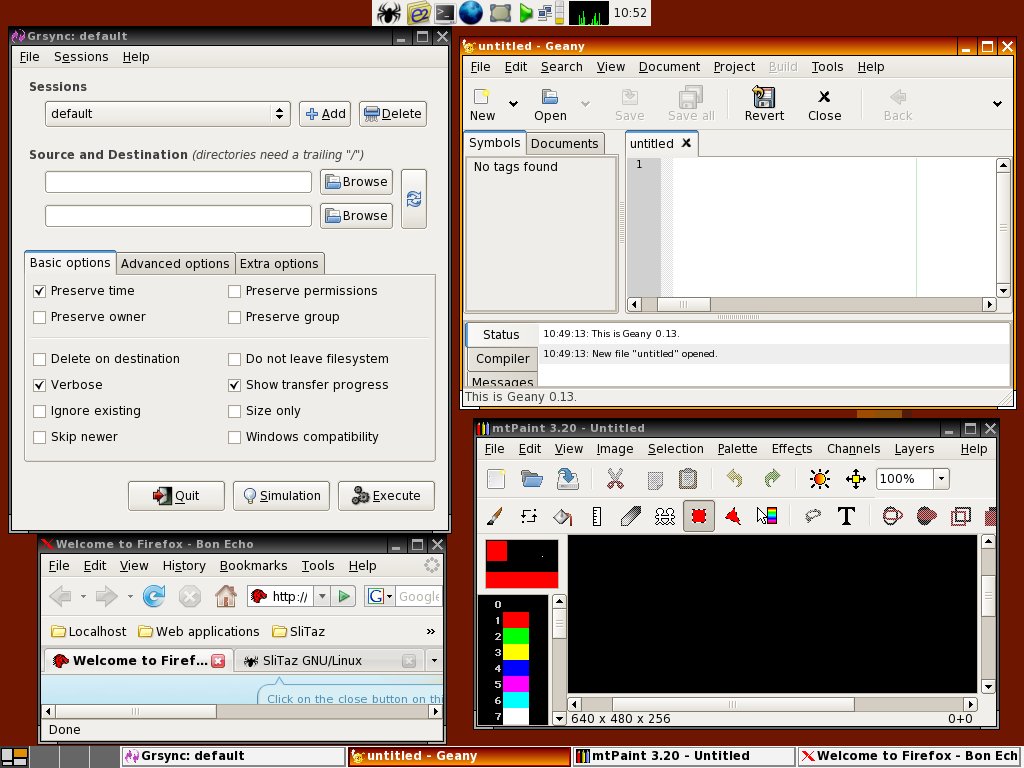Add a new Grsync session

click(325, 114)
